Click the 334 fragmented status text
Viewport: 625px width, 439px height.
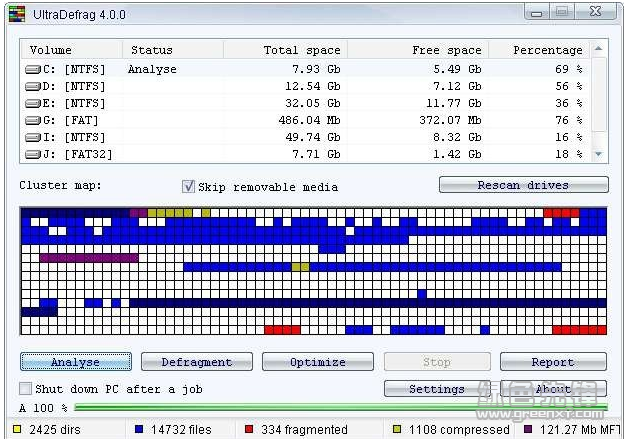coord(304,429)
